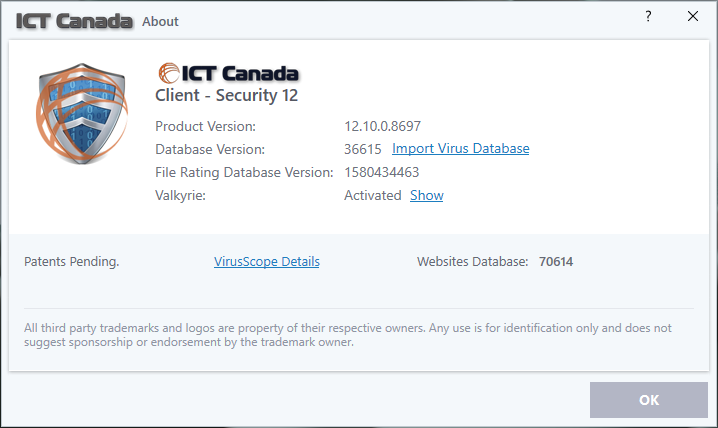The image size is (718, 428).
Task: Click the About title in the title bar
Action: (x=161, y=21)
